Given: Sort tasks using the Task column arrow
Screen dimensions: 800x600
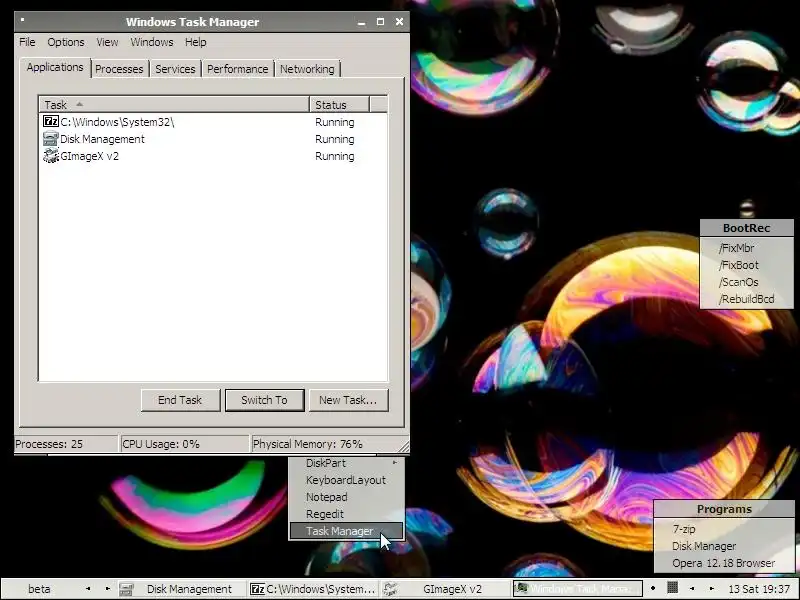Looking at the screenshot, I should tap(79, 104).
